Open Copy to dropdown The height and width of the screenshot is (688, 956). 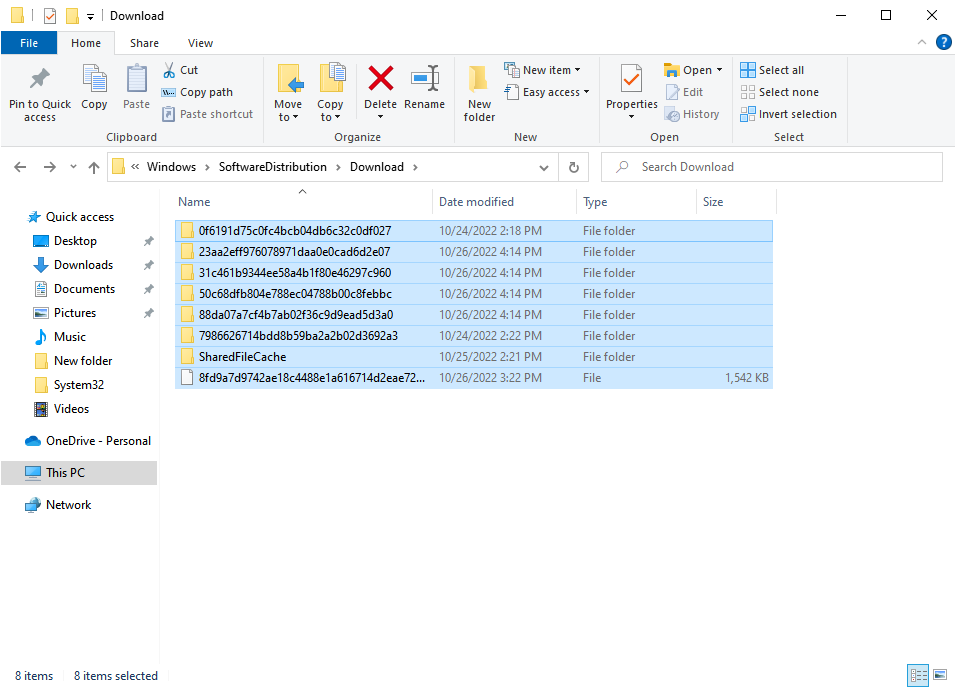click(x=330, y=93)
